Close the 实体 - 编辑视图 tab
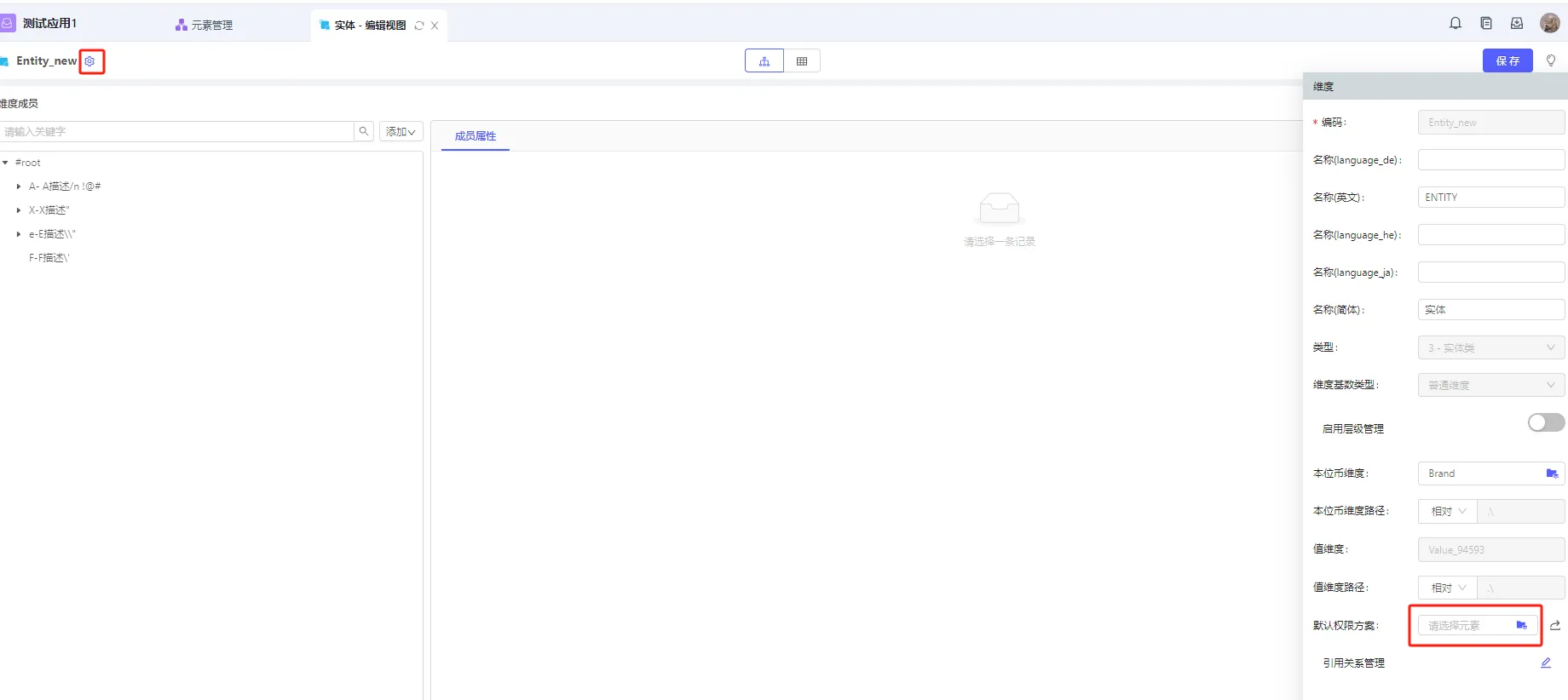Image resolution: width=1568 pixels, height=700 pixels. point(435,26)
